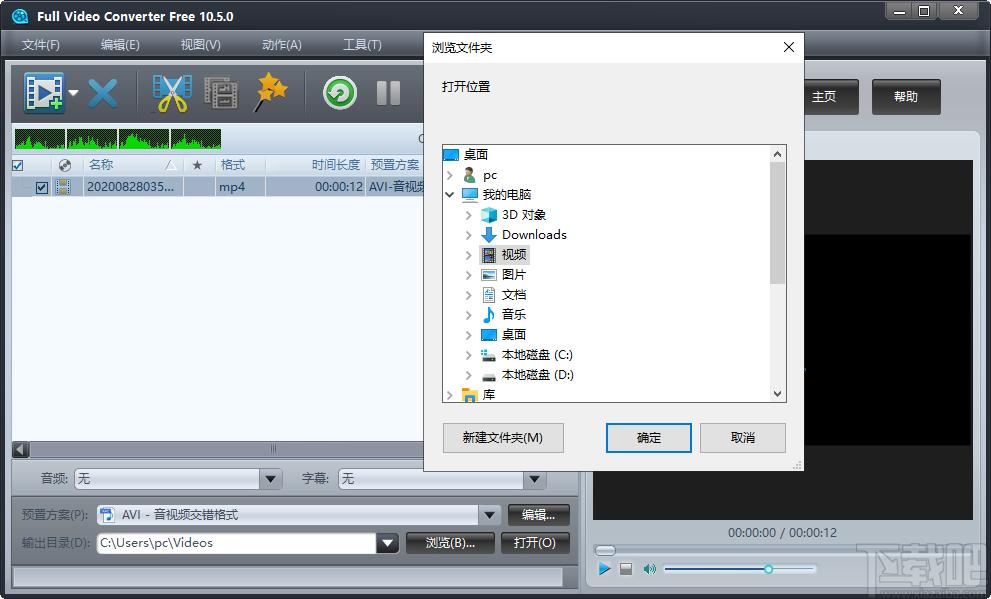Image resolution: width=991 pixels, height=599 pixels.
Task: Click the disc icon column header
Action: pos(64,166)
